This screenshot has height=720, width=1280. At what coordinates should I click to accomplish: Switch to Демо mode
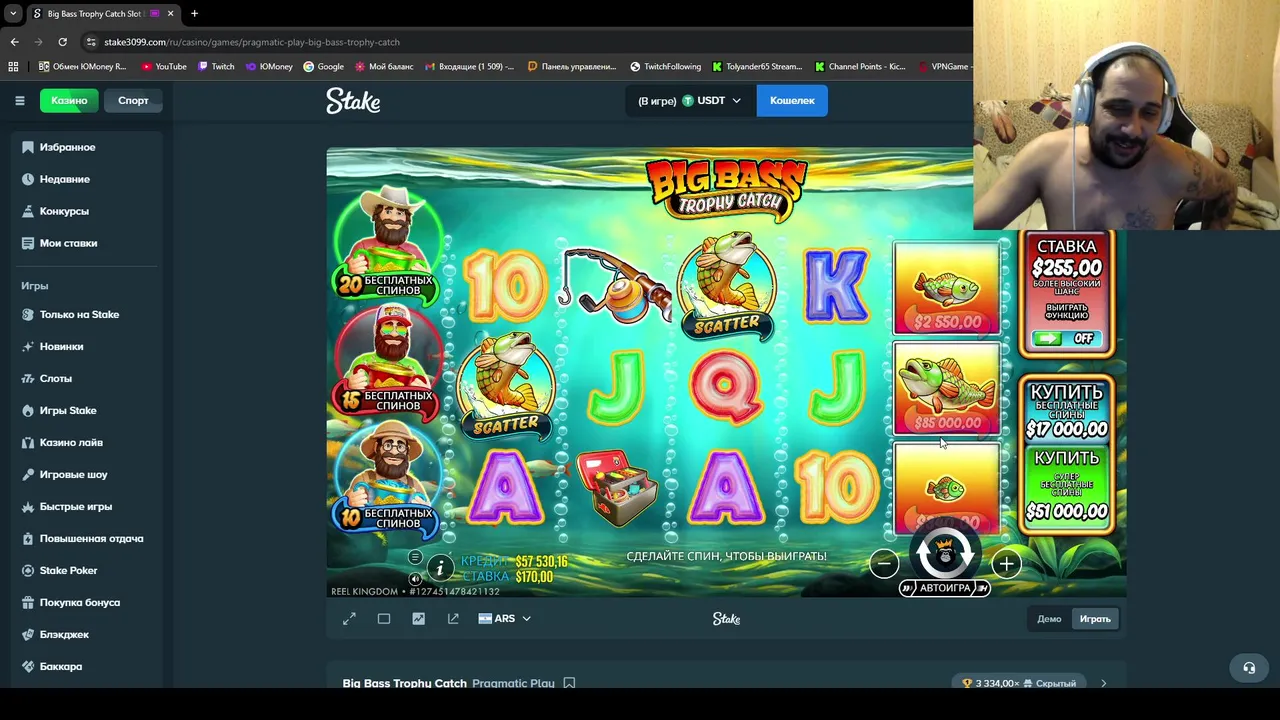[1049, 619]
